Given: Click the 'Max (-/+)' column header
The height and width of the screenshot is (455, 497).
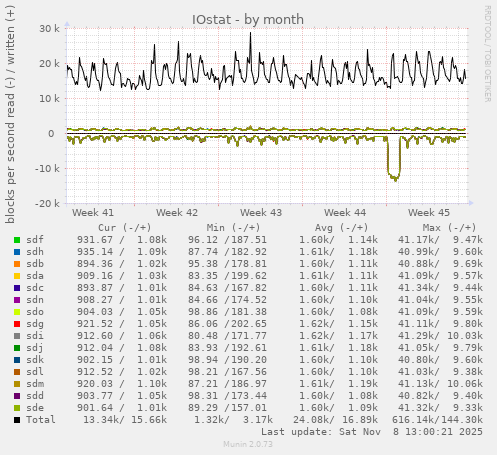Looking at the screenshot, I should click(450, 228).
